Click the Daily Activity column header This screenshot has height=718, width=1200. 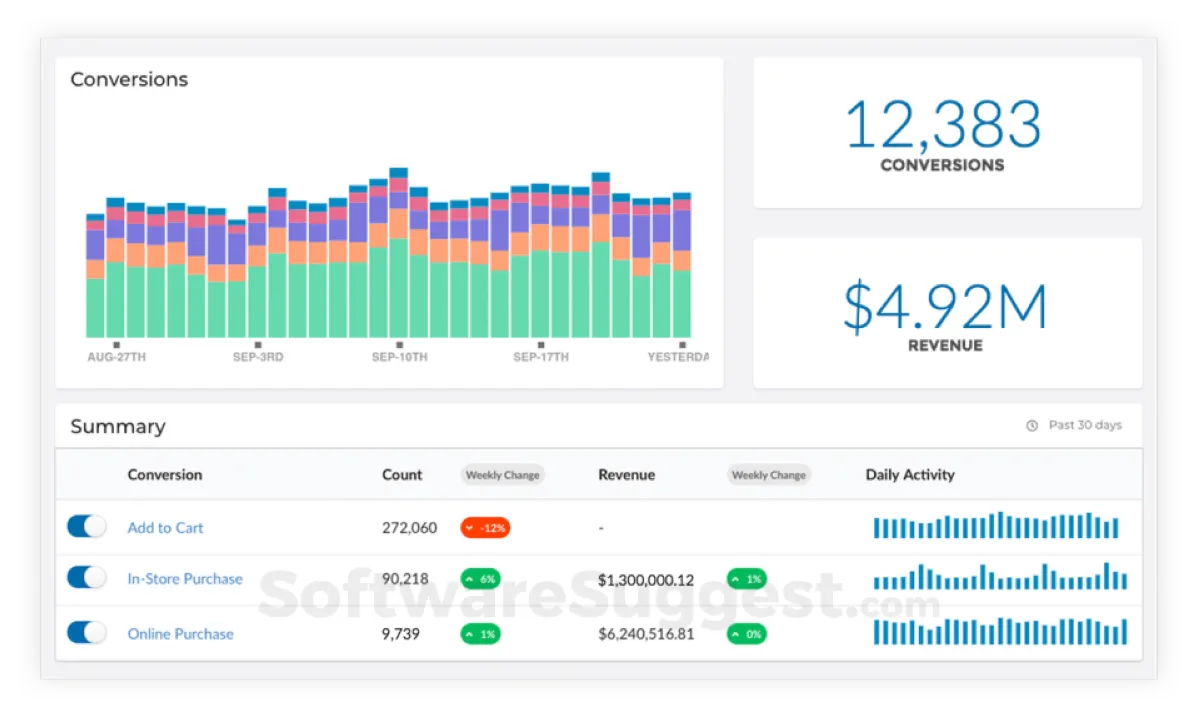coord(910,475)
